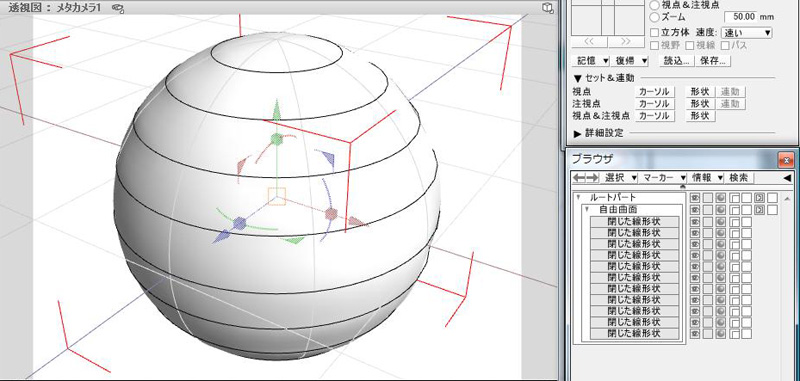Click the render sphere icon on ルートパート row
The height and width of the screenshot is (381, 800).
[x=720, y=197]
